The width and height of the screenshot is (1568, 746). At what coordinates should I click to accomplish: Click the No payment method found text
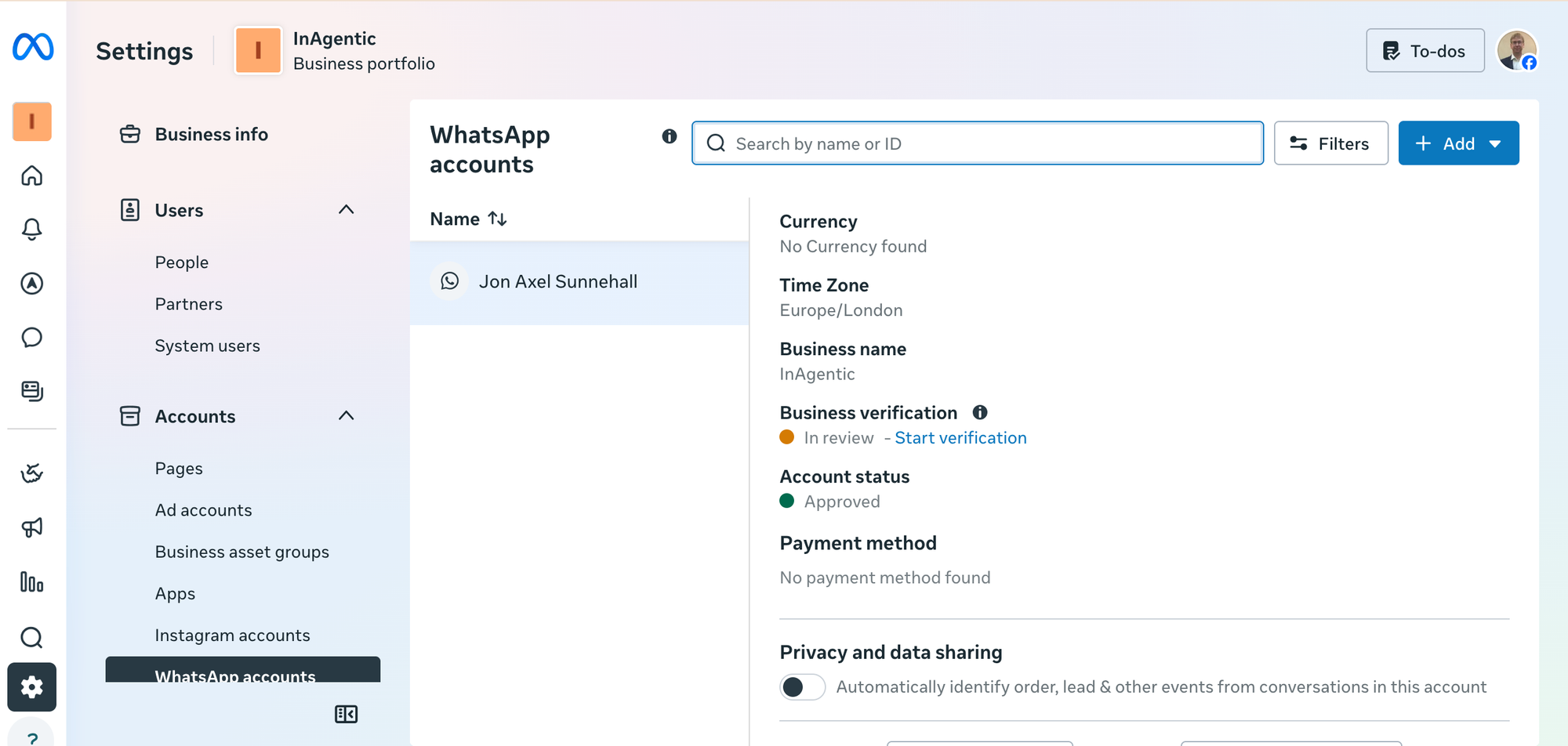(x=885, y=578)
